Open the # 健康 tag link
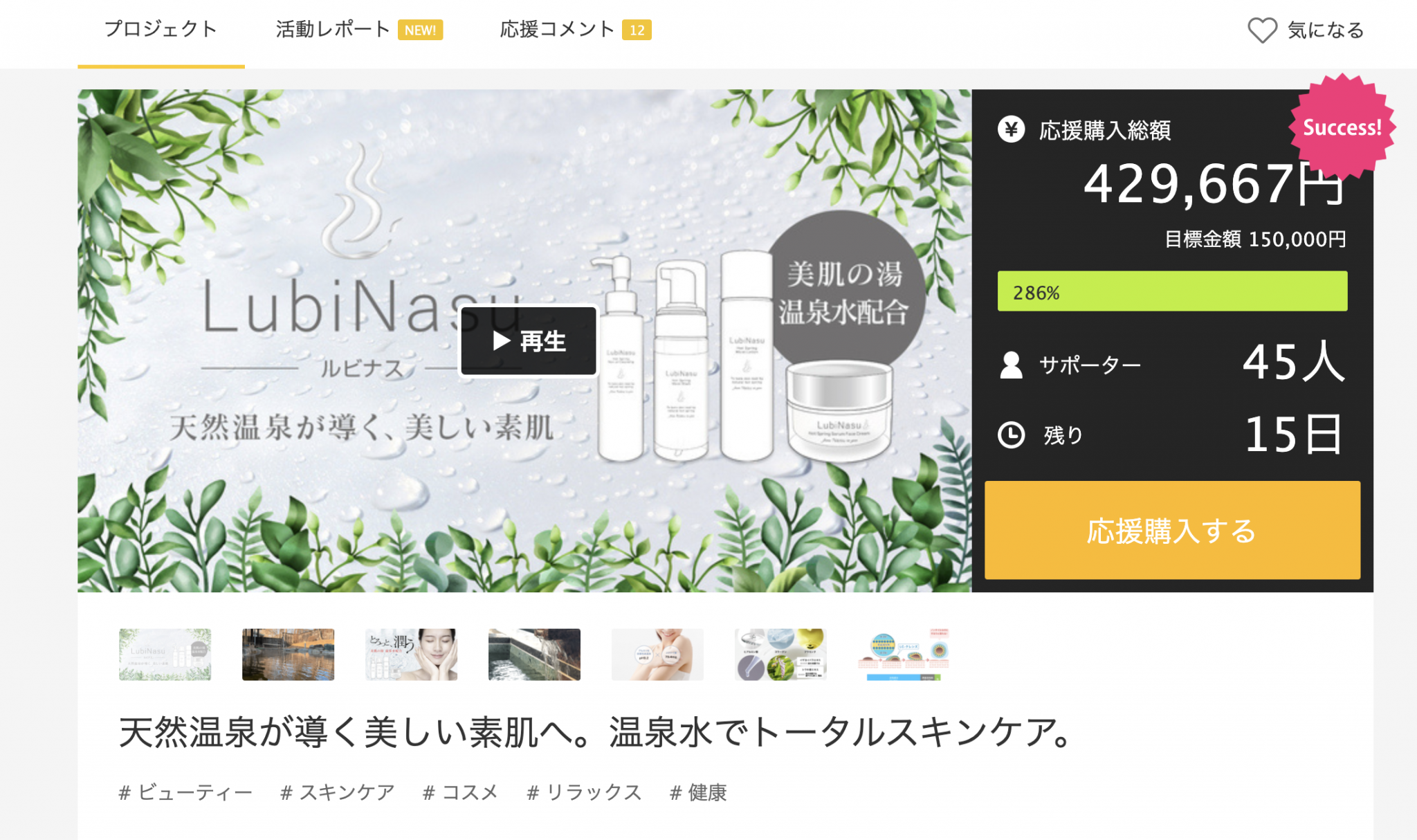 pyautogui.click(x=698, y=792)
